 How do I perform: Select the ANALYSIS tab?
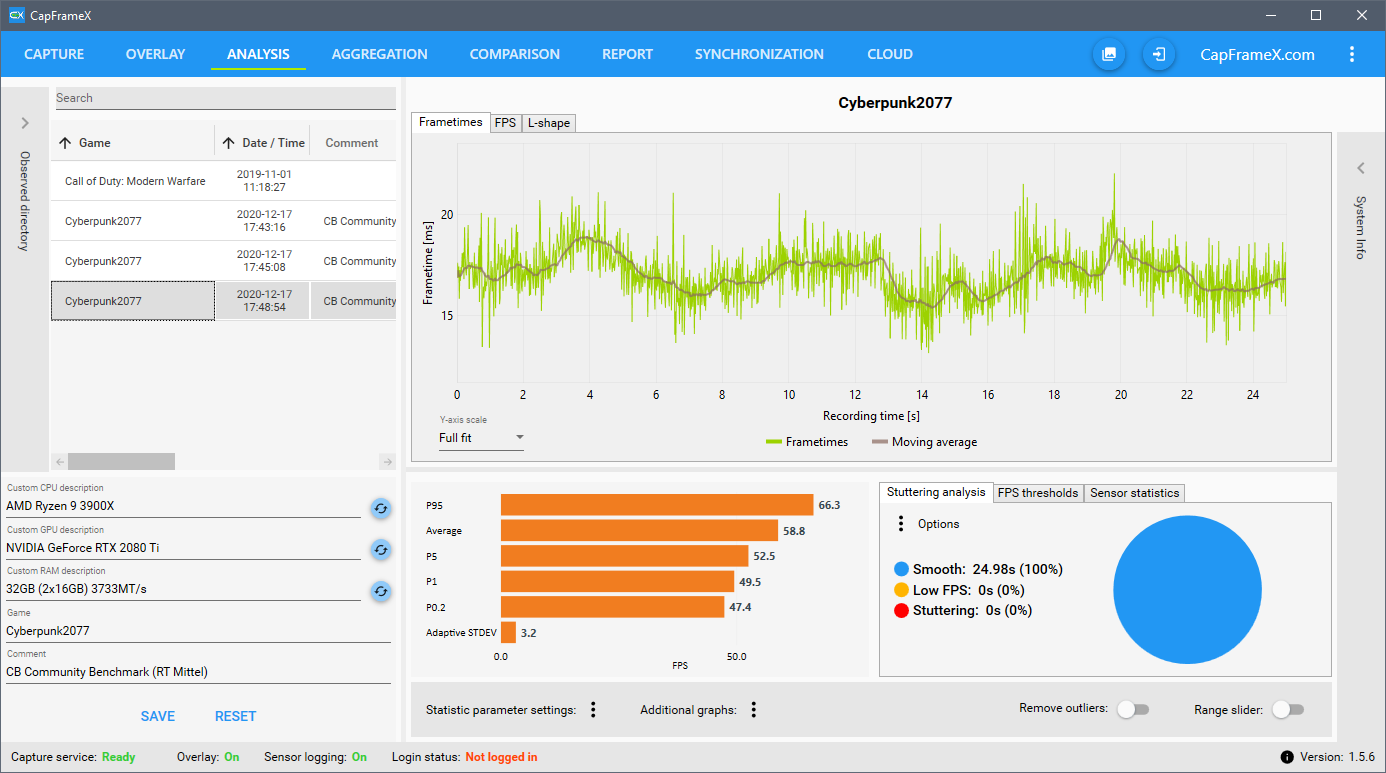258,54
